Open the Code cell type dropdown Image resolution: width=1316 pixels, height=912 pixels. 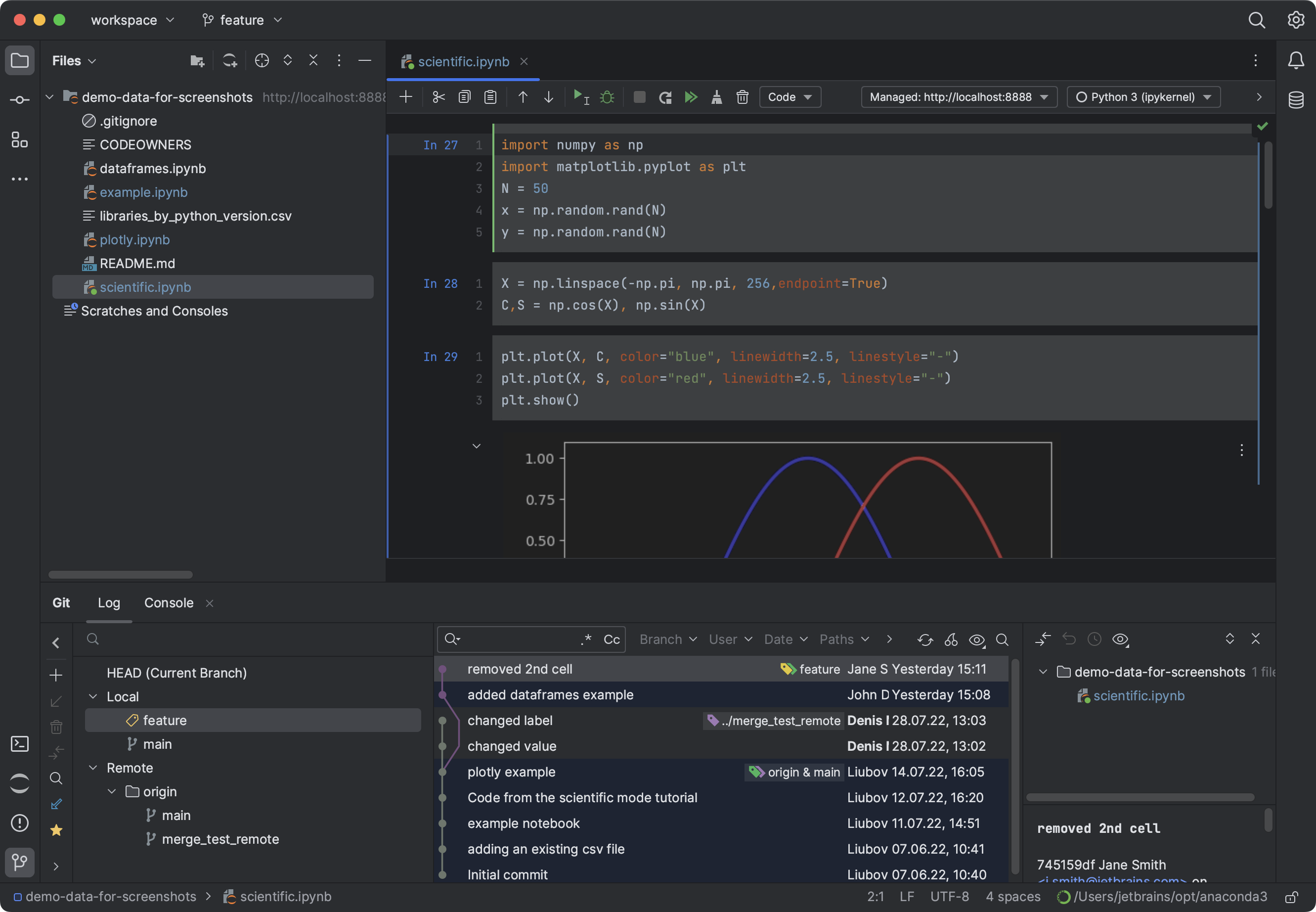point(789,98)
